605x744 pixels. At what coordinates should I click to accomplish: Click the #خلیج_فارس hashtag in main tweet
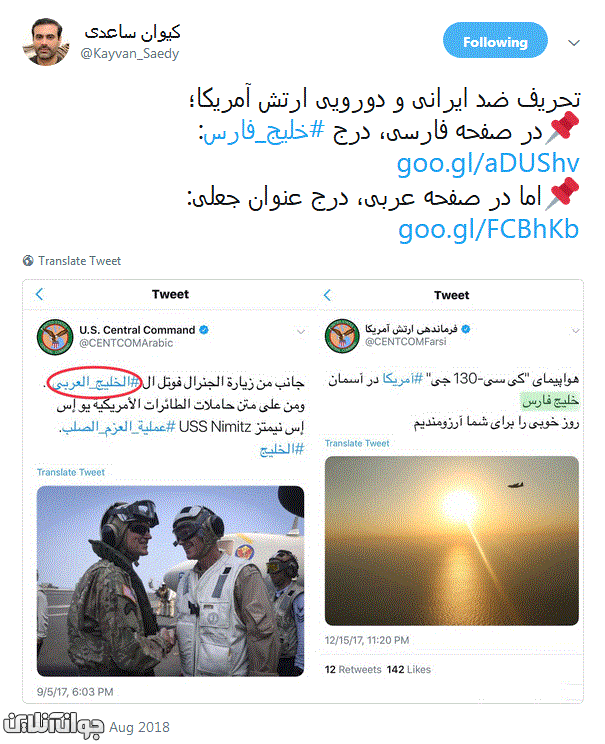coord(263,132)
